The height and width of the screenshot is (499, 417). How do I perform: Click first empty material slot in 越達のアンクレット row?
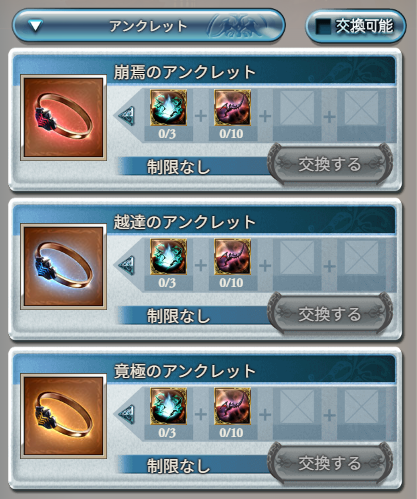point(296,257)
